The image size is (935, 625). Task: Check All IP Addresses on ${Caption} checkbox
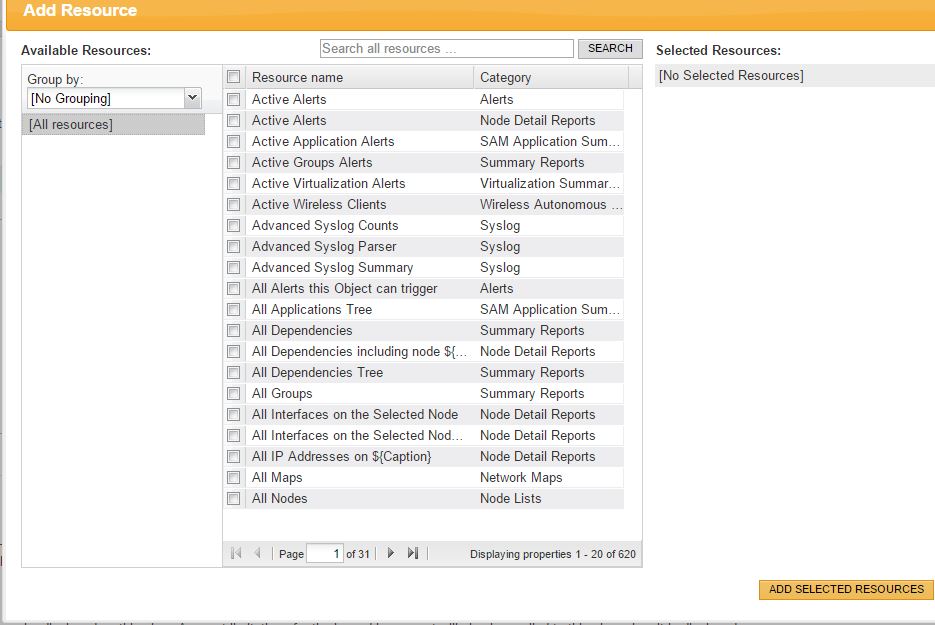[234, 456]
